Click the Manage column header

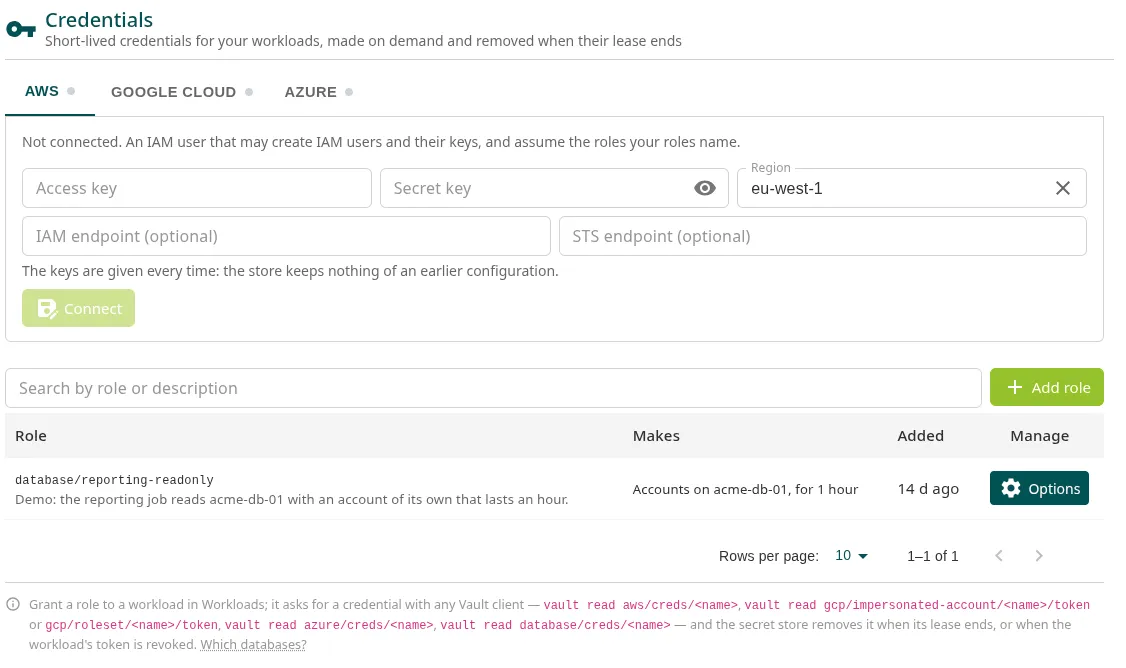click(1040, 436)
